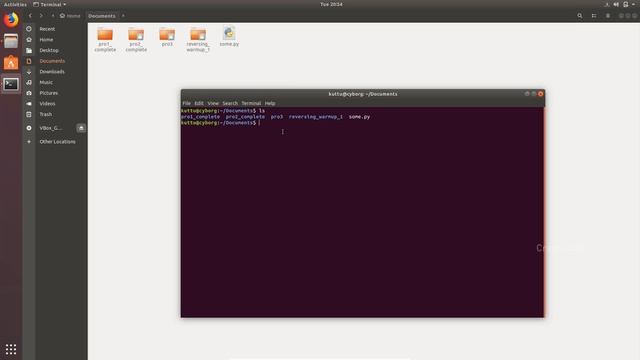Click 'some.py' in the terminal ls output

(x=359, y=117)
